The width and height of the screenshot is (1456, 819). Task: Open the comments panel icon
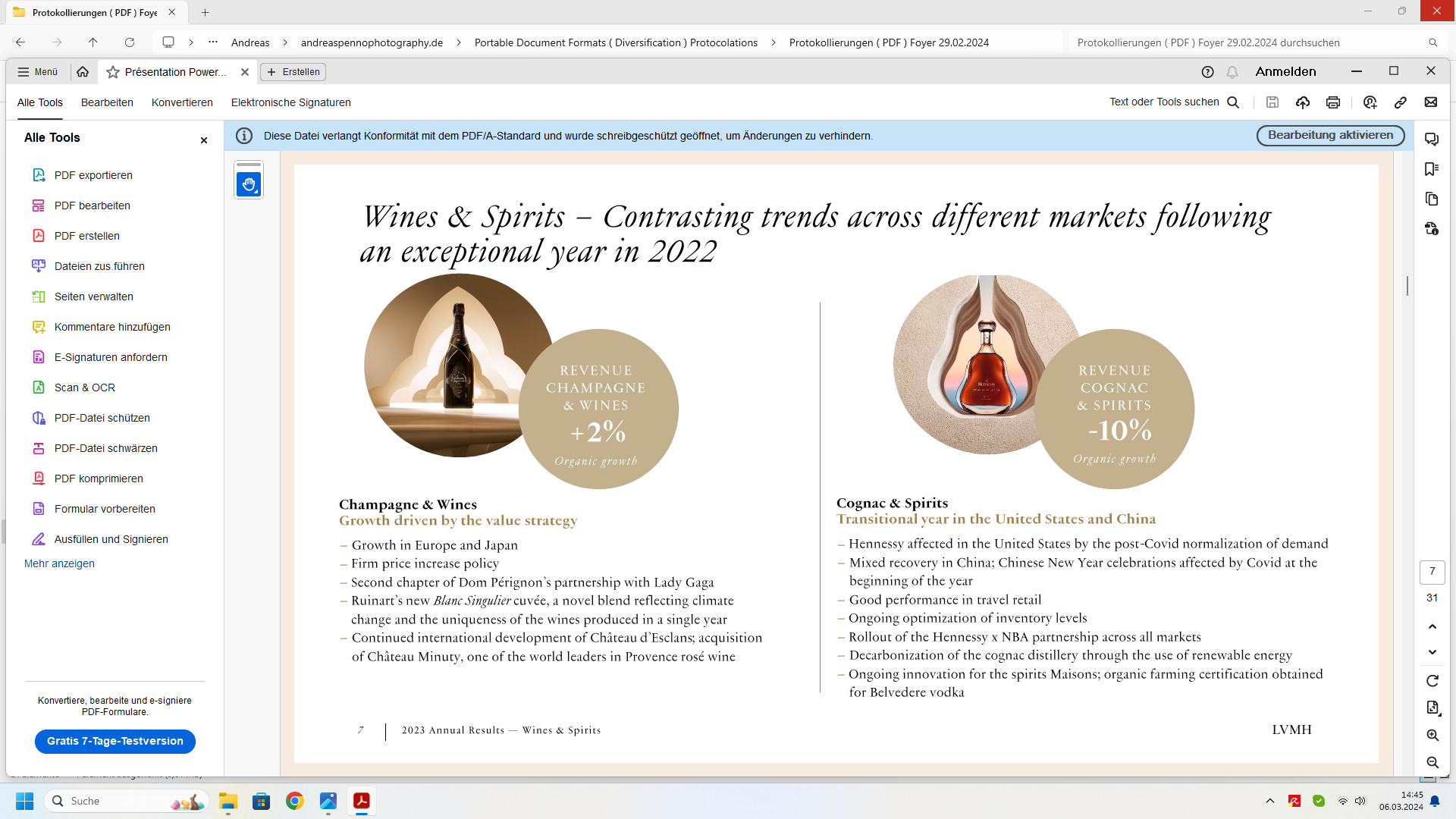(1432, 140)
